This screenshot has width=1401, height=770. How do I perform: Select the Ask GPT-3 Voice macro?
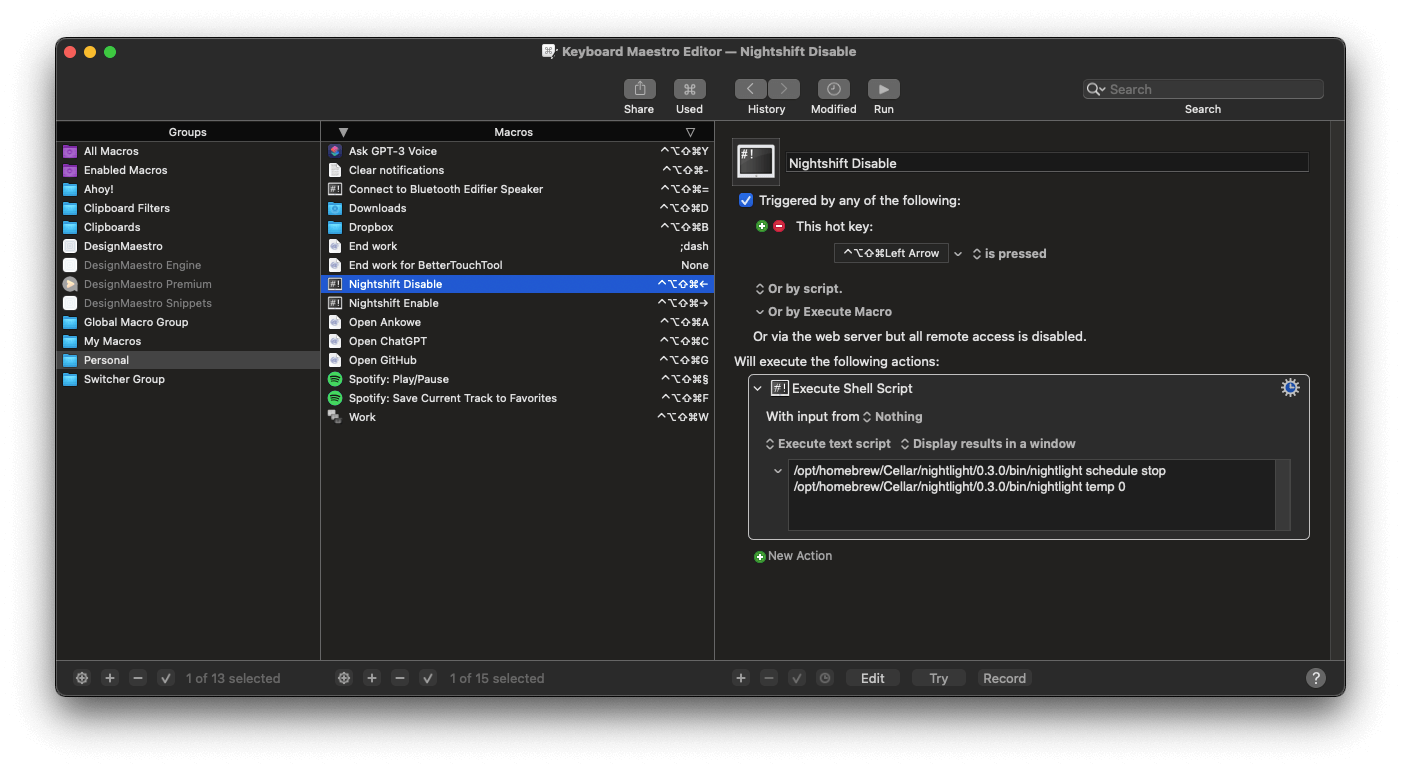tap(517, 151)
